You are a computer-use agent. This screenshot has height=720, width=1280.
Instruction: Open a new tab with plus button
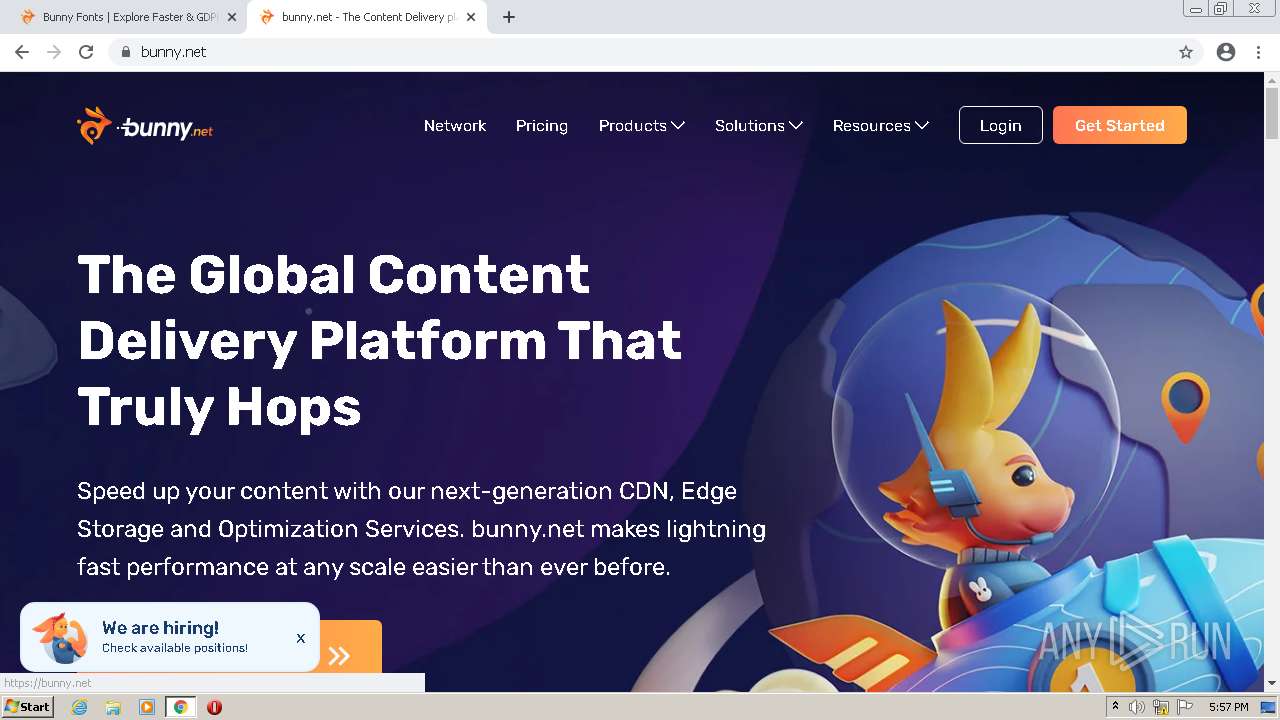[509, 17]
